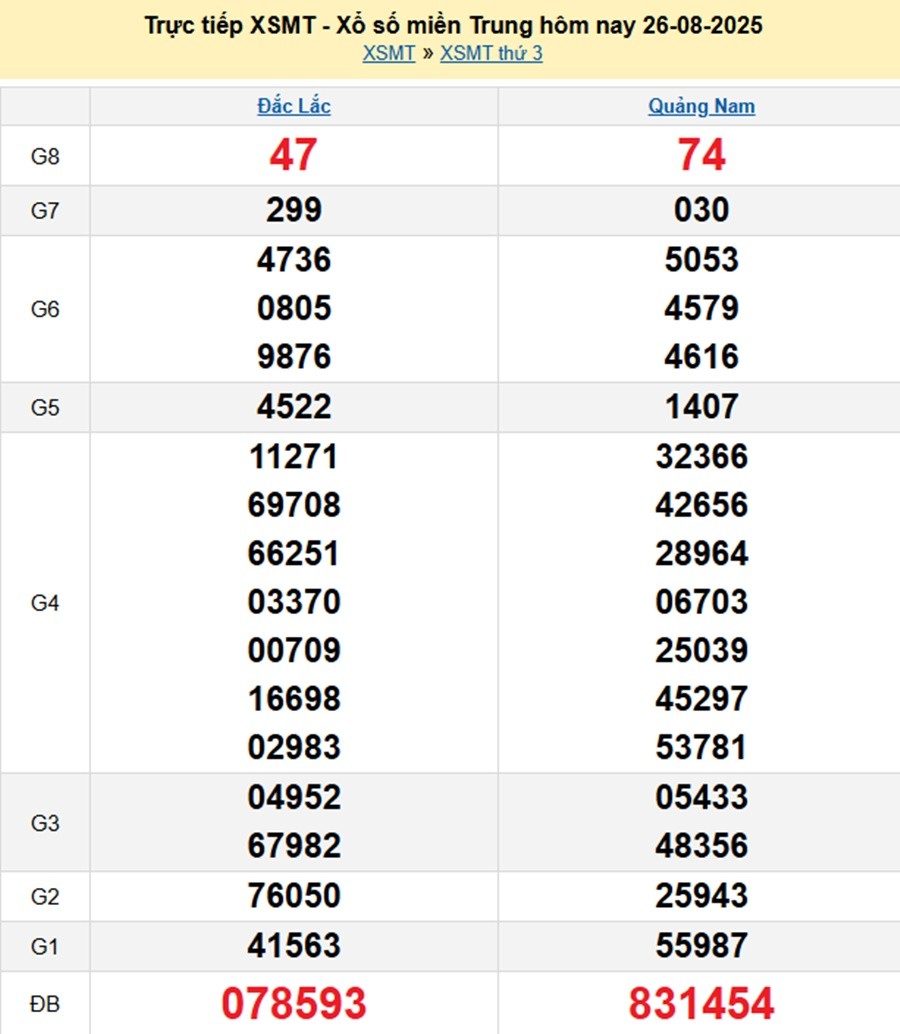Click Đắc Lắc G1 number 41563
Screen dimensions: 900x1034
pos(294,945)
